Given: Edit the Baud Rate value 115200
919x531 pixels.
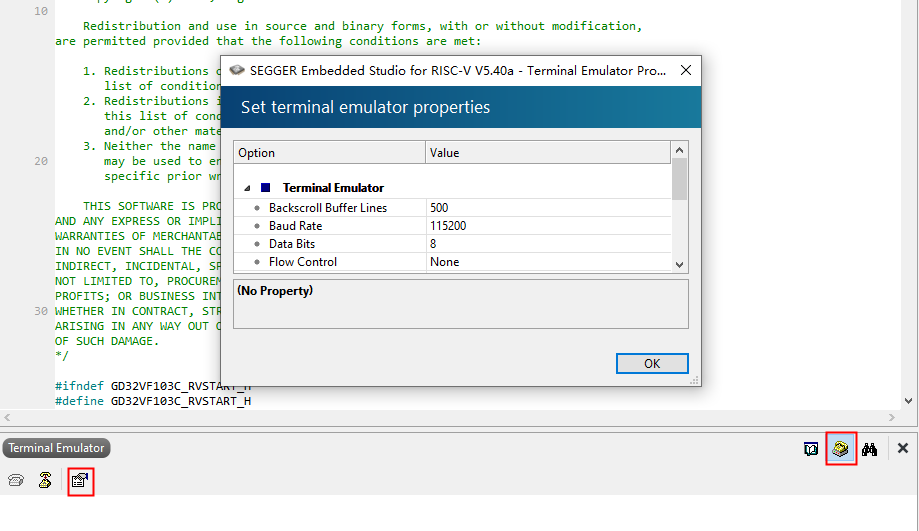Looking at the screenshot, I should (x=548, y=226).
